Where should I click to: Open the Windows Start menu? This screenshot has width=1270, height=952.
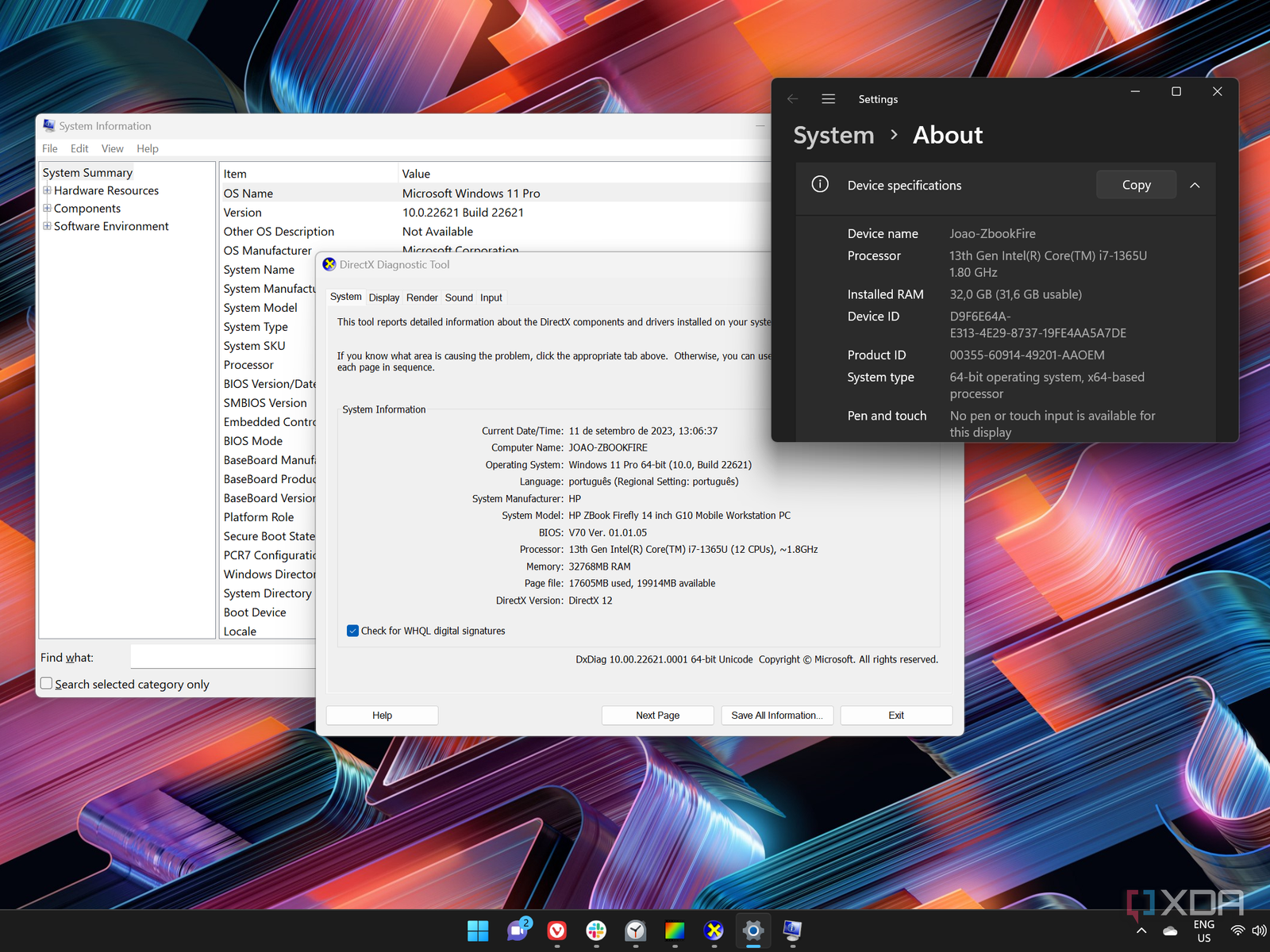pyautogui.click(x=478, y=931)
